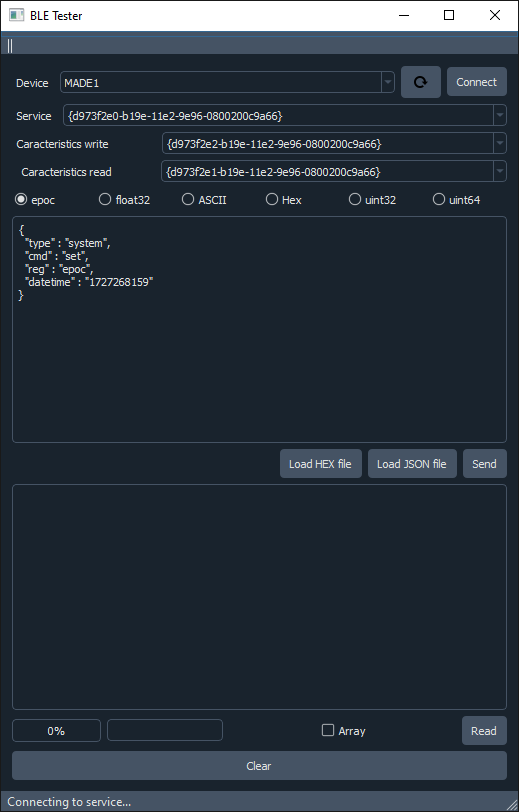The image size is (519, 812).
Task: Click the window resize grip in status bar
Action: click(511, 802)
